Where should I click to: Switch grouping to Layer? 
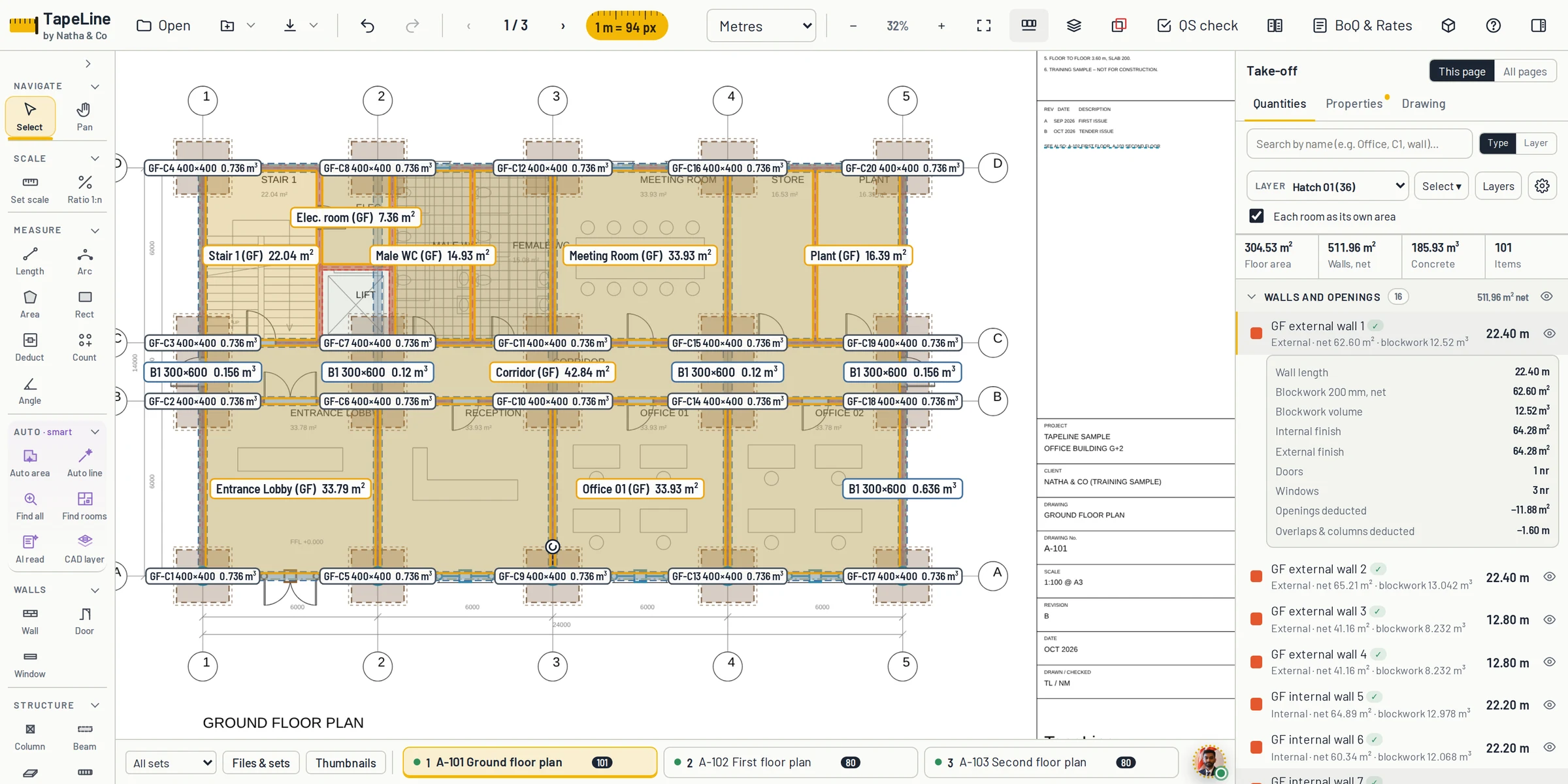pyautogui.click(x=1535, y=143)
